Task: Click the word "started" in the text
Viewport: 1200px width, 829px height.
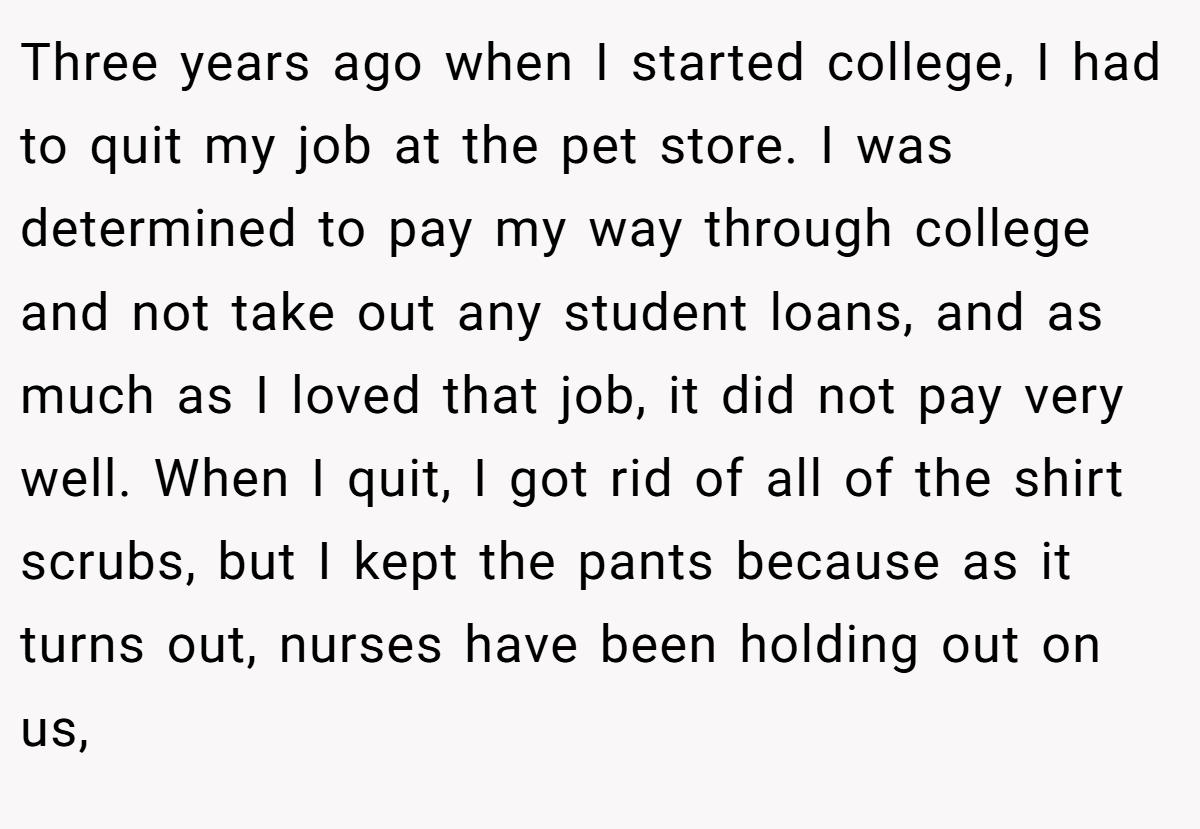Action: pos(717,63)
